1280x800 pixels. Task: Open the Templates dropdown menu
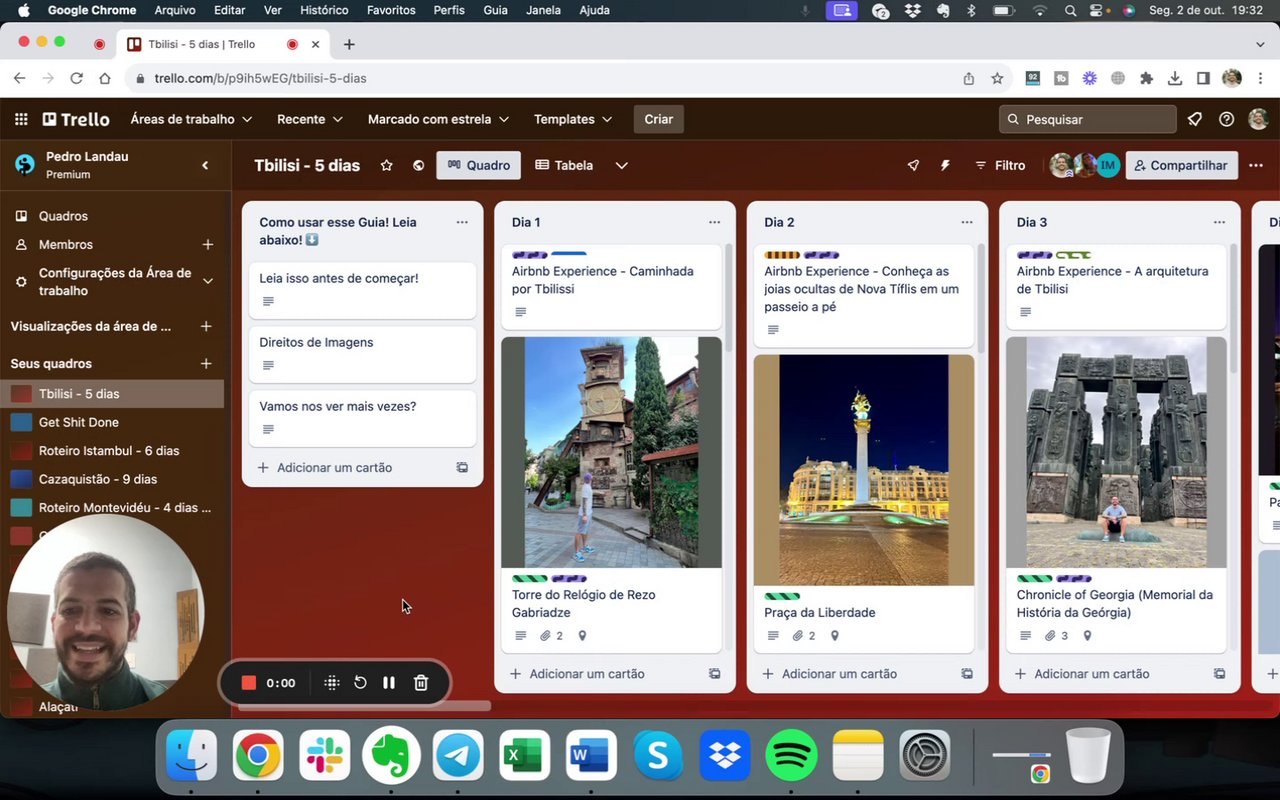(572, 119)
